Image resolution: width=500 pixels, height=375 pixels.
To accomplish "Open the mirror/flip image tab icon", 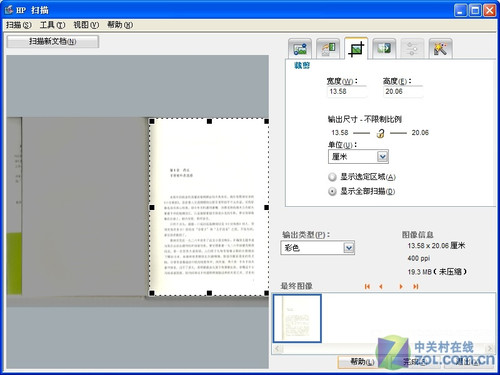I will click(x=384, y=49).
